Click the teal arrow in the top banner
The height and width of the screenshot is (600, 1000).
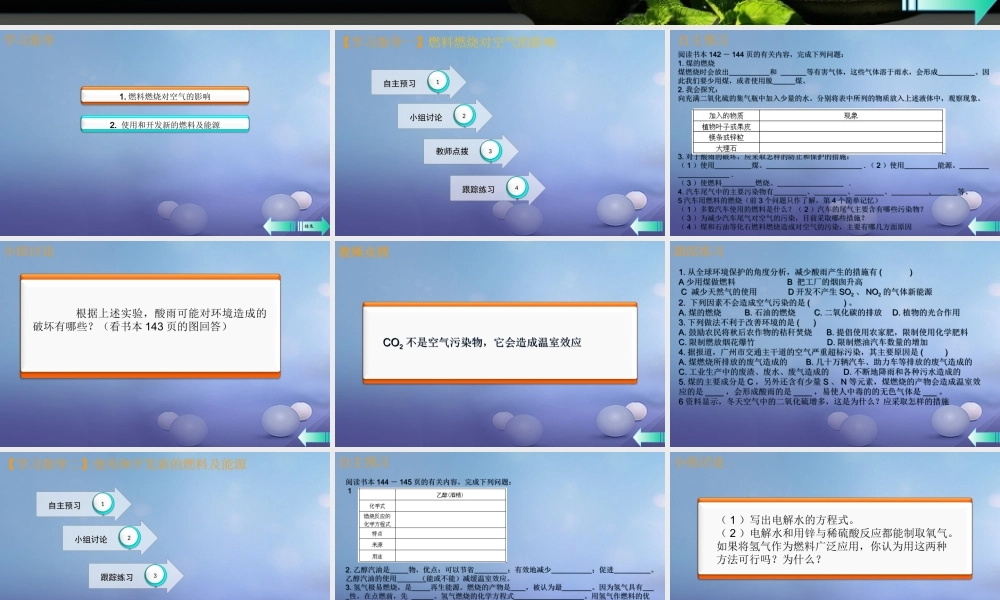950,9
